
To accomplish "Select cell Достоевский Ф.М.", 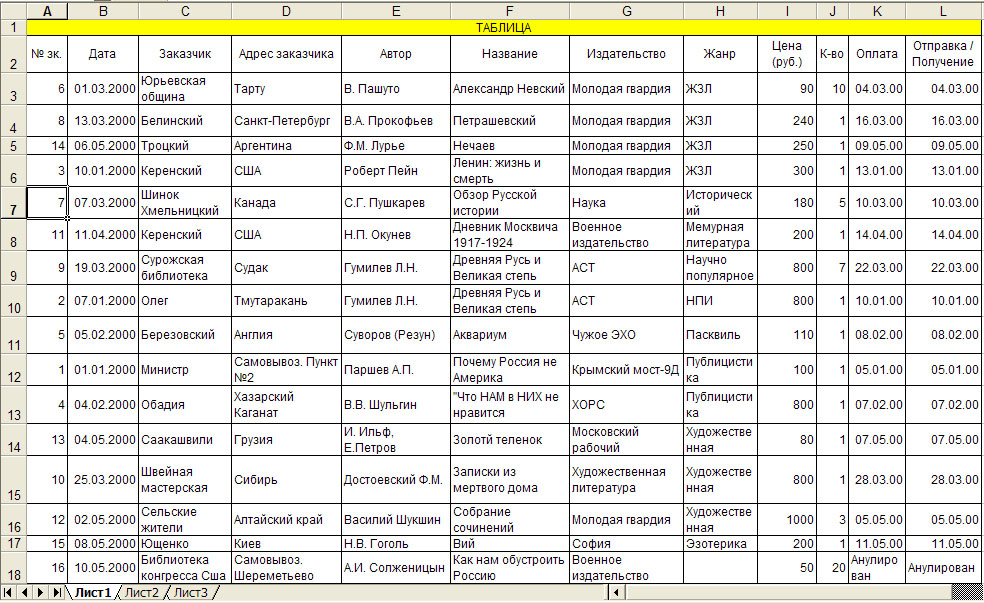I will coord(395,479).
